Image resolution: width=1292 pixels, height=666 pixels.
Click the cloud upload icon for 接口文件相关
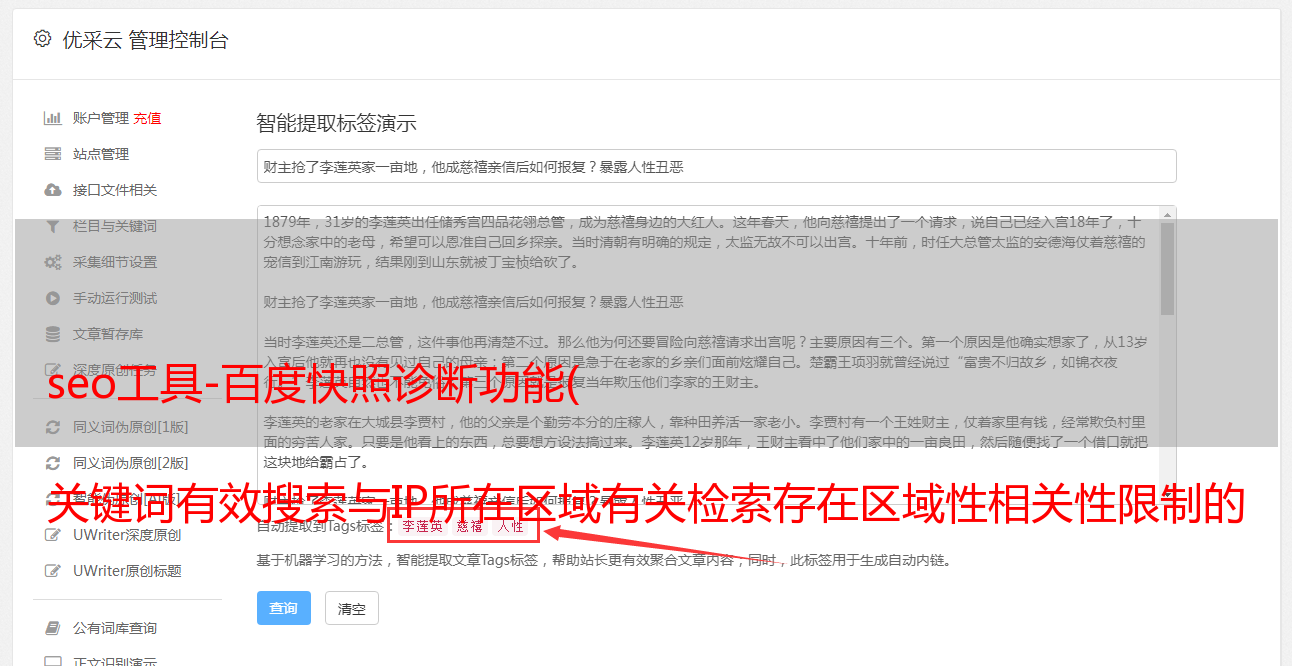click(53, 190)
